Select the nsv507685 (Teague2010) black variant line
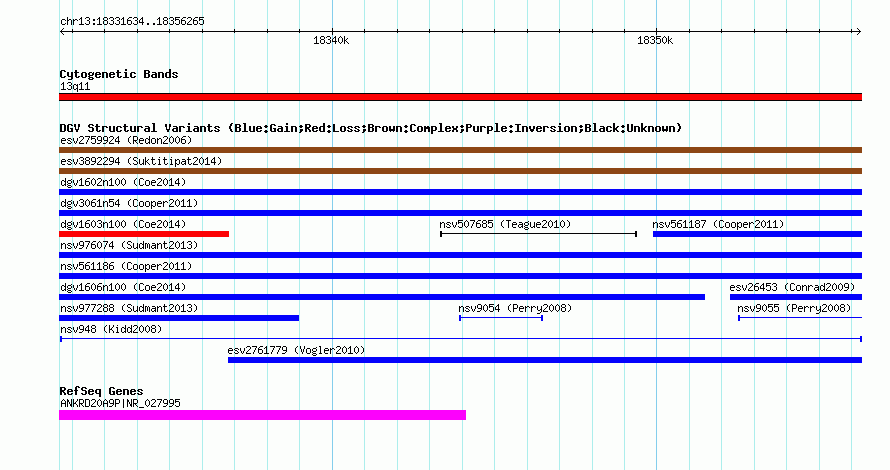 (539, 234)
